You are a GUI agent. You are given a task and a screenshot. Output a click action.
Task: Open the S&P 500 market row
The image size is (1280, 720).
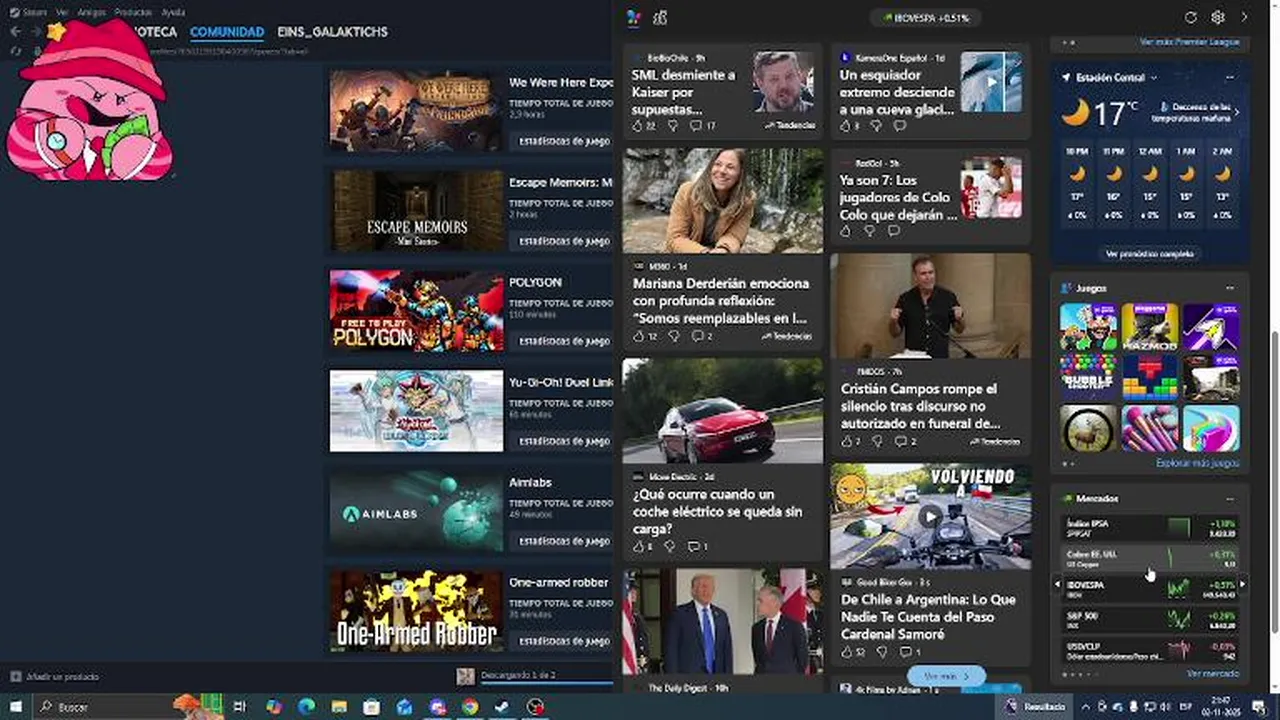point(1150,620)
